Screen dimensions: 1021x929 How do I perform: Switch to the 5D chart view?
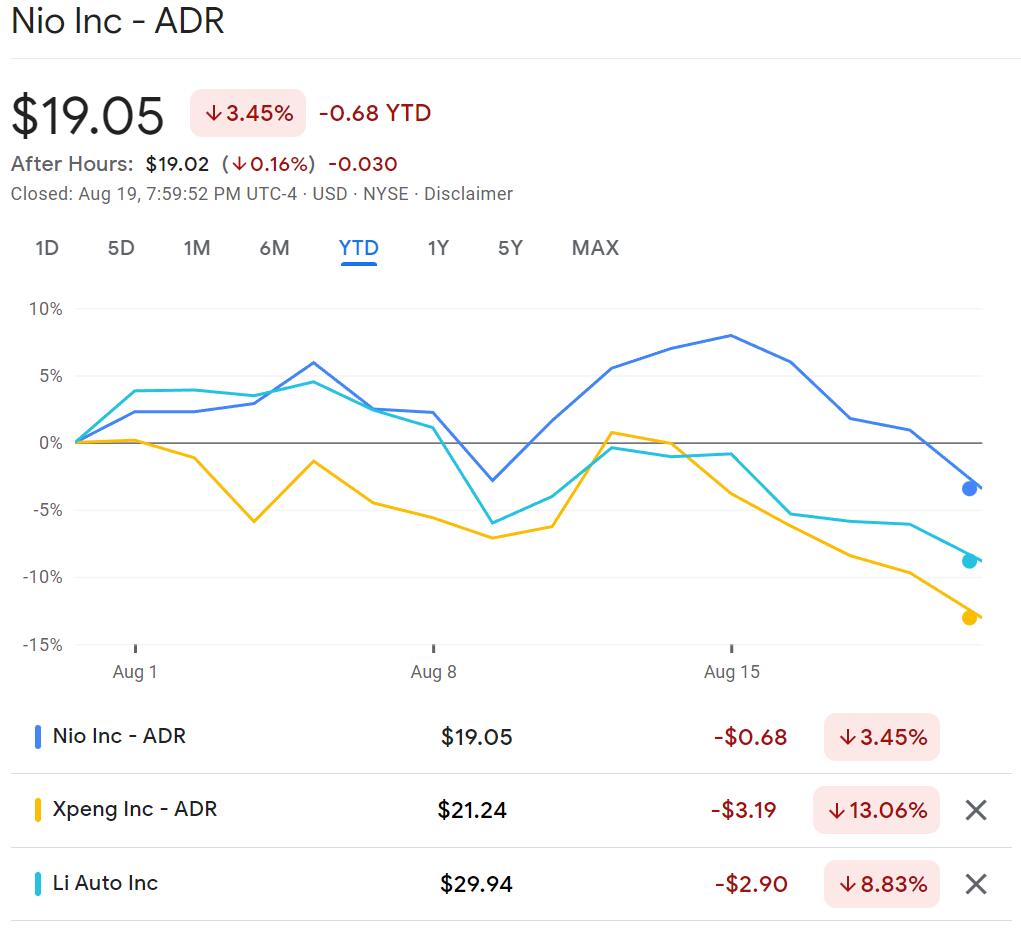click(x=120, y=248)
